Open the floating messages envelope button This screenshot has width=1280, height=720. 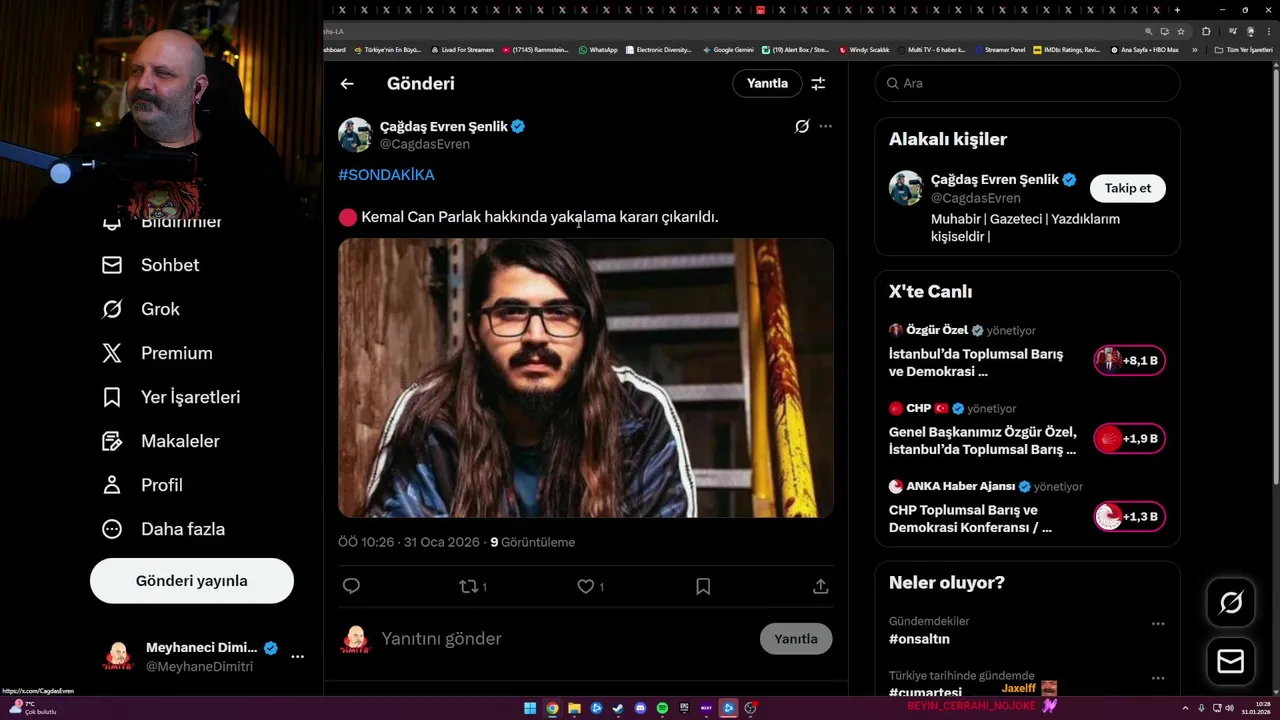pyautogui.click(x=1231, y=662)
